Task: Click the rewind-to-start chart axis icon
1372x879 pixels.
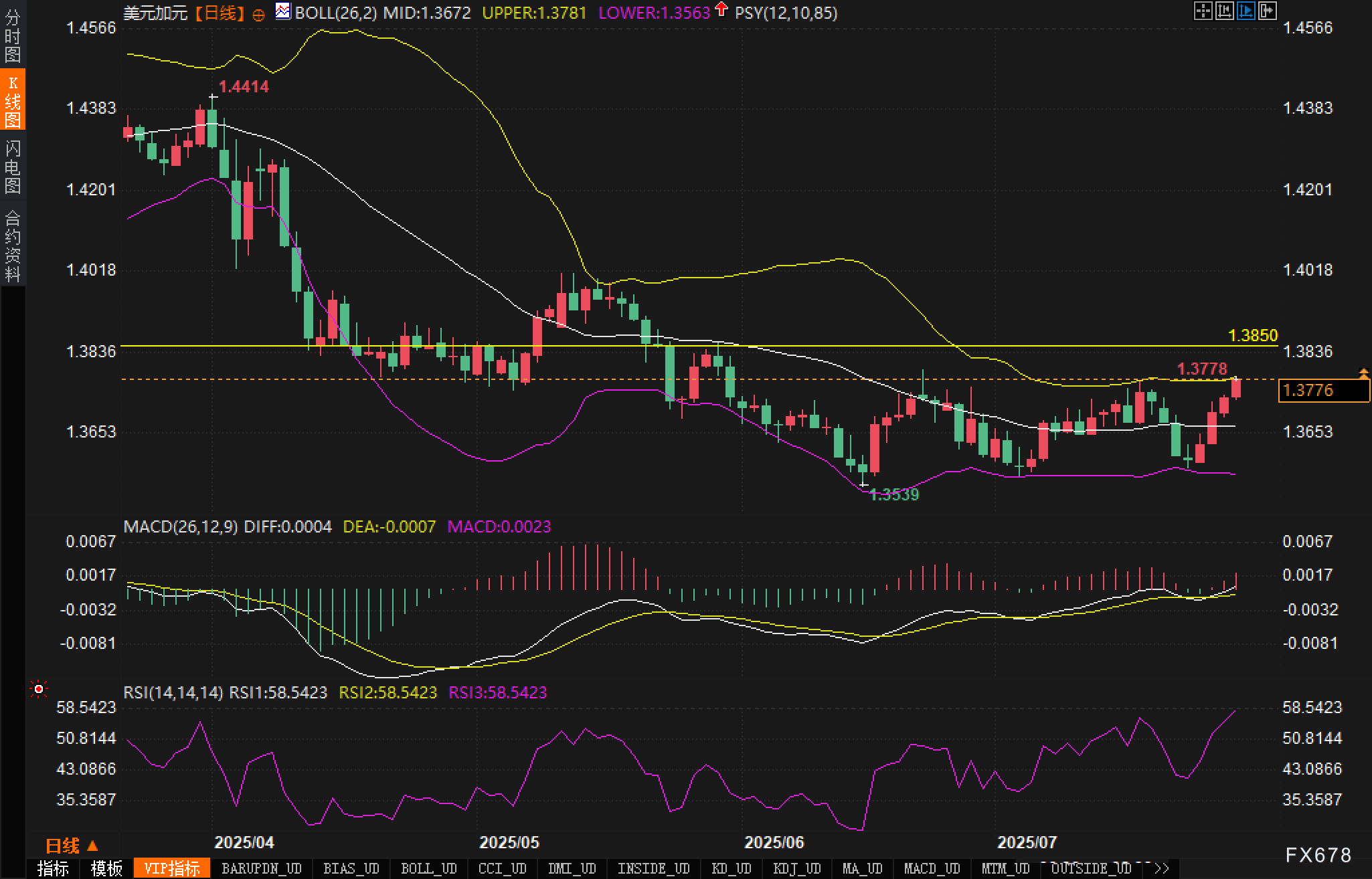Action: [1224, 11]
